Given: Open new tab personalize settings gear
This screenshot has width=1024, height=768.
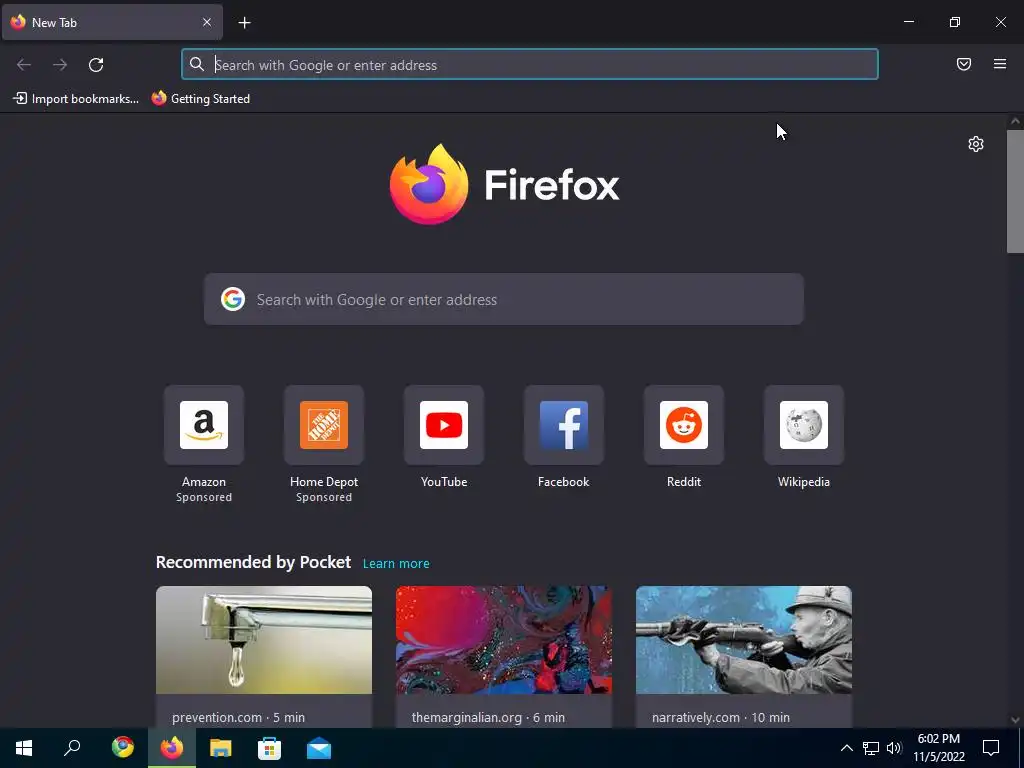Looking at the screenshot, I should click(x=976, y=144).
